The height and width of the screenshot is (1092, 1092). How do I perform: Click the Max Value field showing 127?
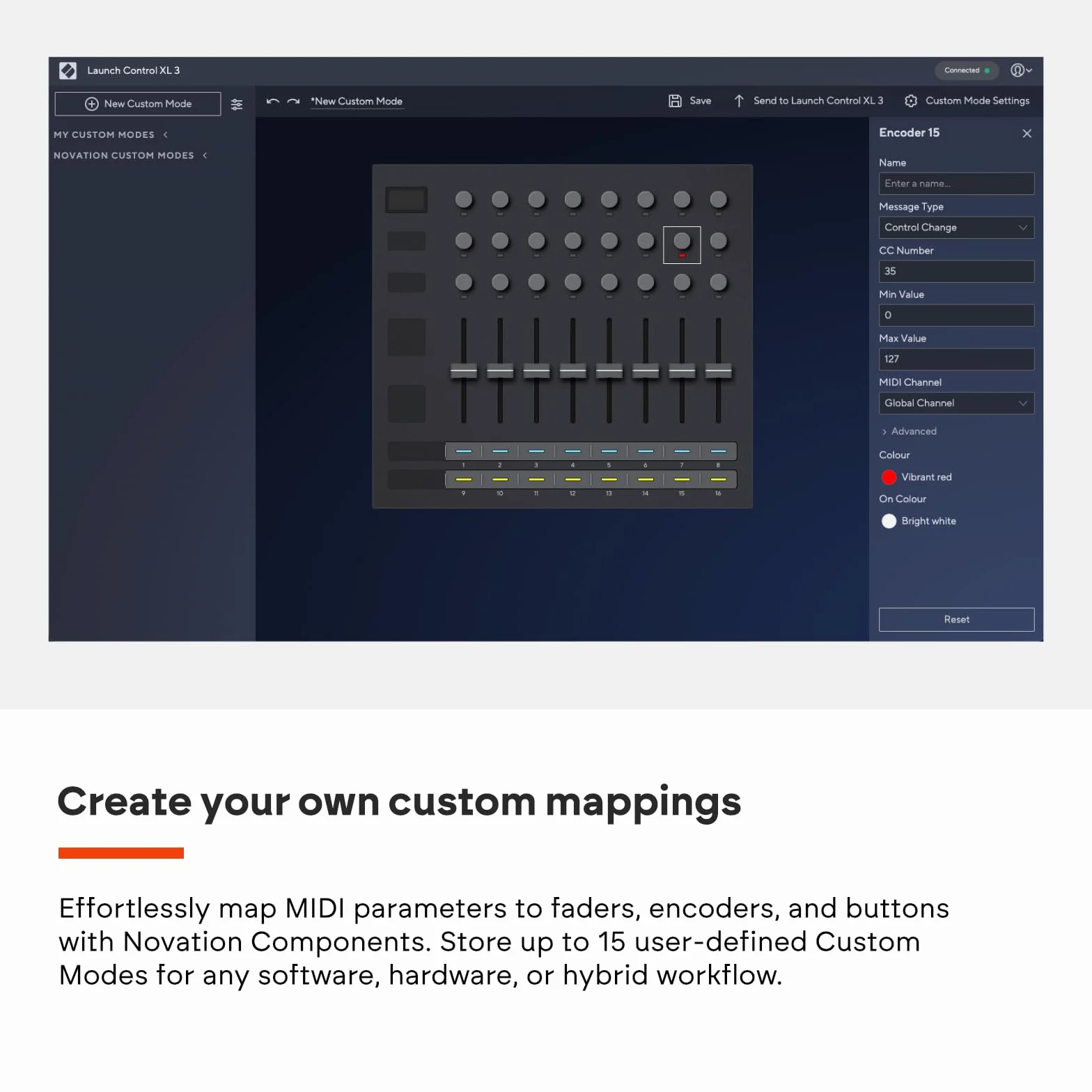pos(956,359)
